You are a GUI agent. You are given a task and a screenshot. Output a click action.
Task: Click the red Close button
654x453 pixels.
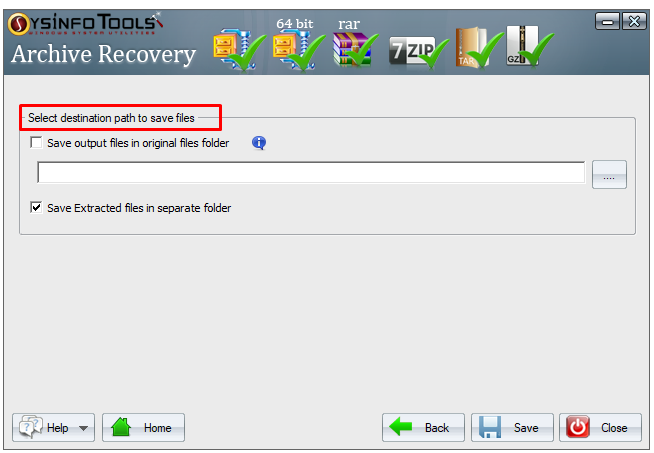[x=600, y=428]
